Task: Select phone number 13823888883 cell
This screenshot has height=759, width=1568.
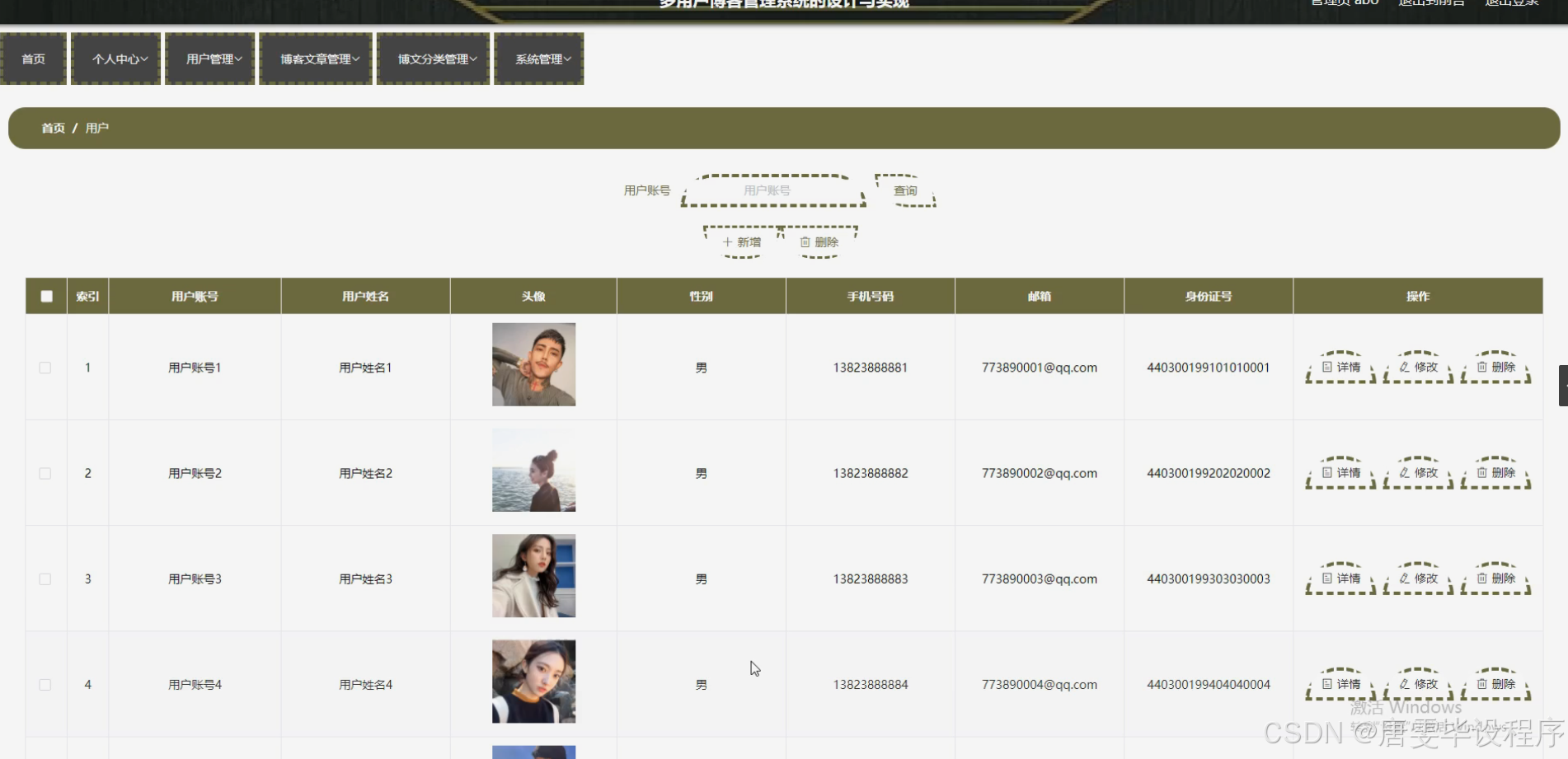Action: pyautogui.click(x=871, y=579)
